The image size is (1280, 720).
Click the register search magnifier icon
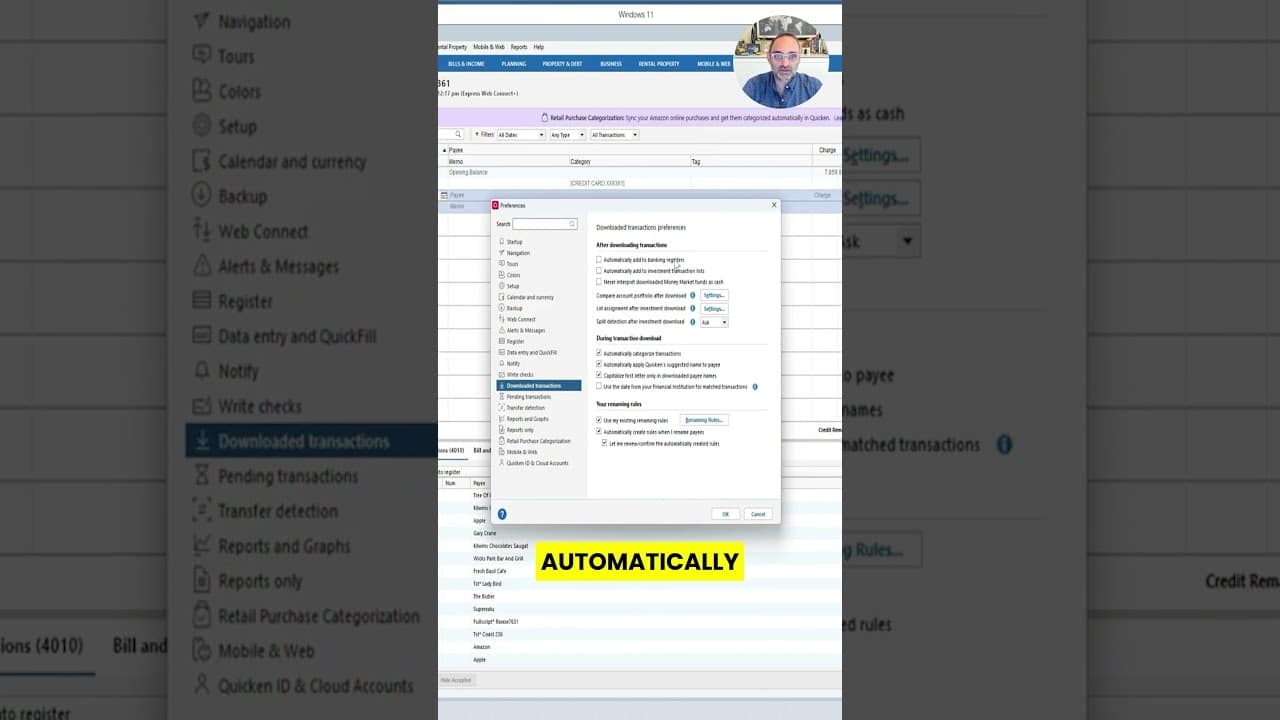coord(458,134)
